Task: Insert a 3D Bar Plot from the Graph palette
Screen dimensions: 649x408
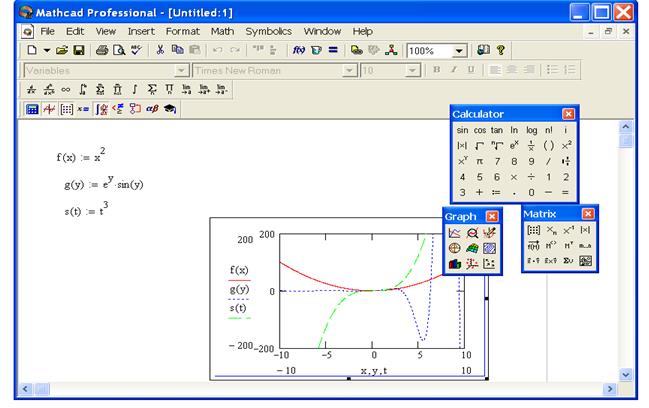Action: [x=454, y=264]
